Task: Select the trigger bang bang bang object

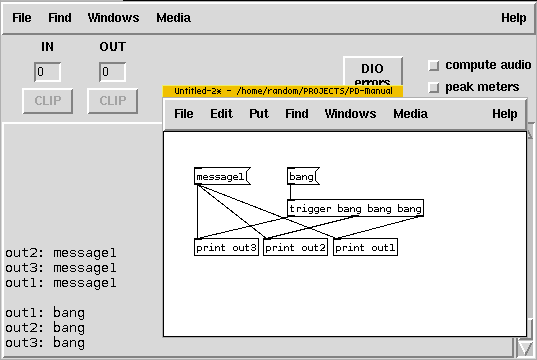Action: click(x=355, y=208)
